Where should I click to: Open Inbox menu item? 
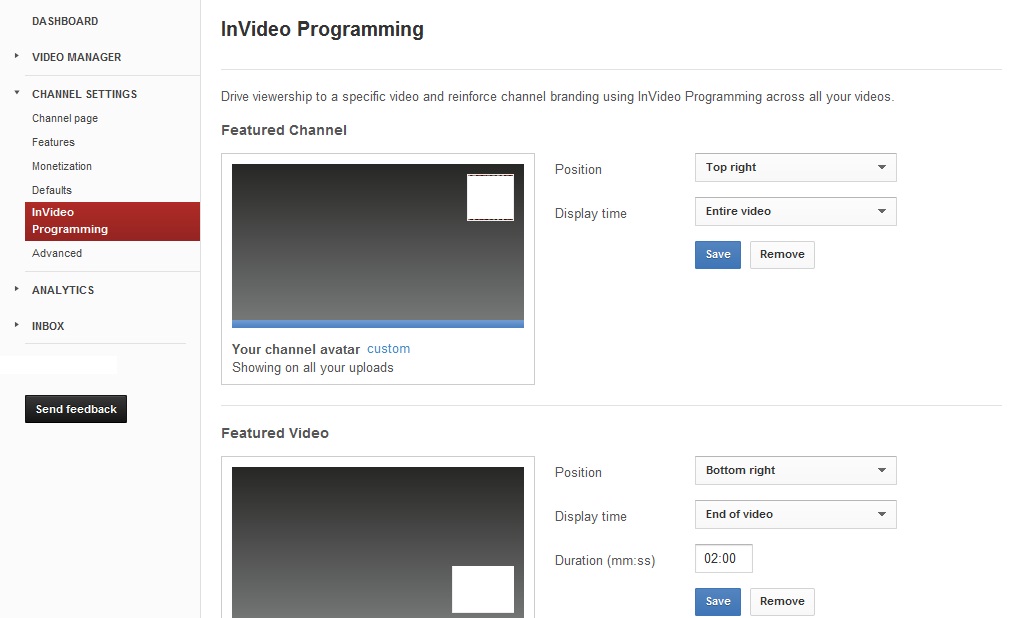[48, 326]
